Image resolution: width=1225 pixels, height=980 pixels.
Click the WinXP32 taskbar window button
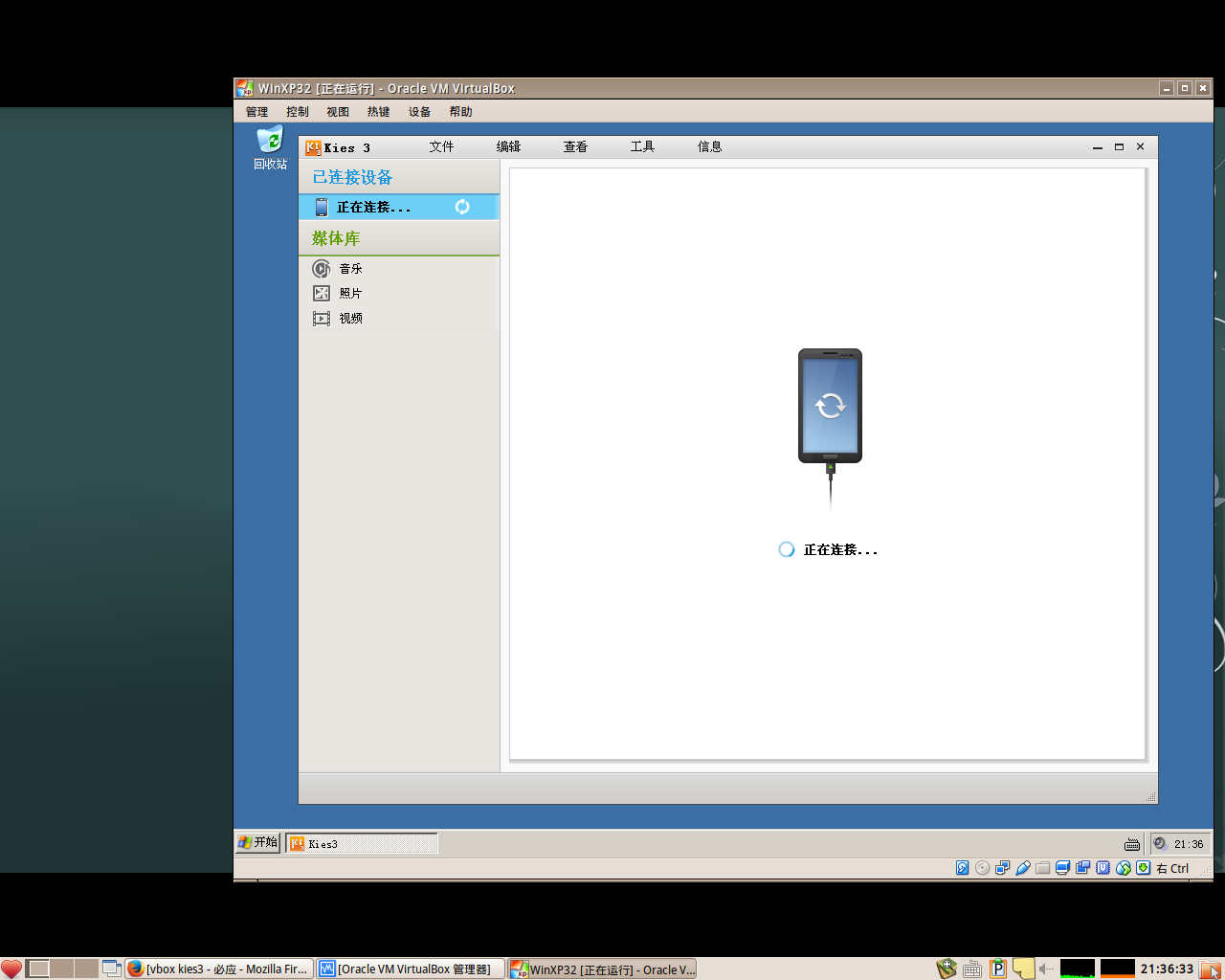coord(602,969)
